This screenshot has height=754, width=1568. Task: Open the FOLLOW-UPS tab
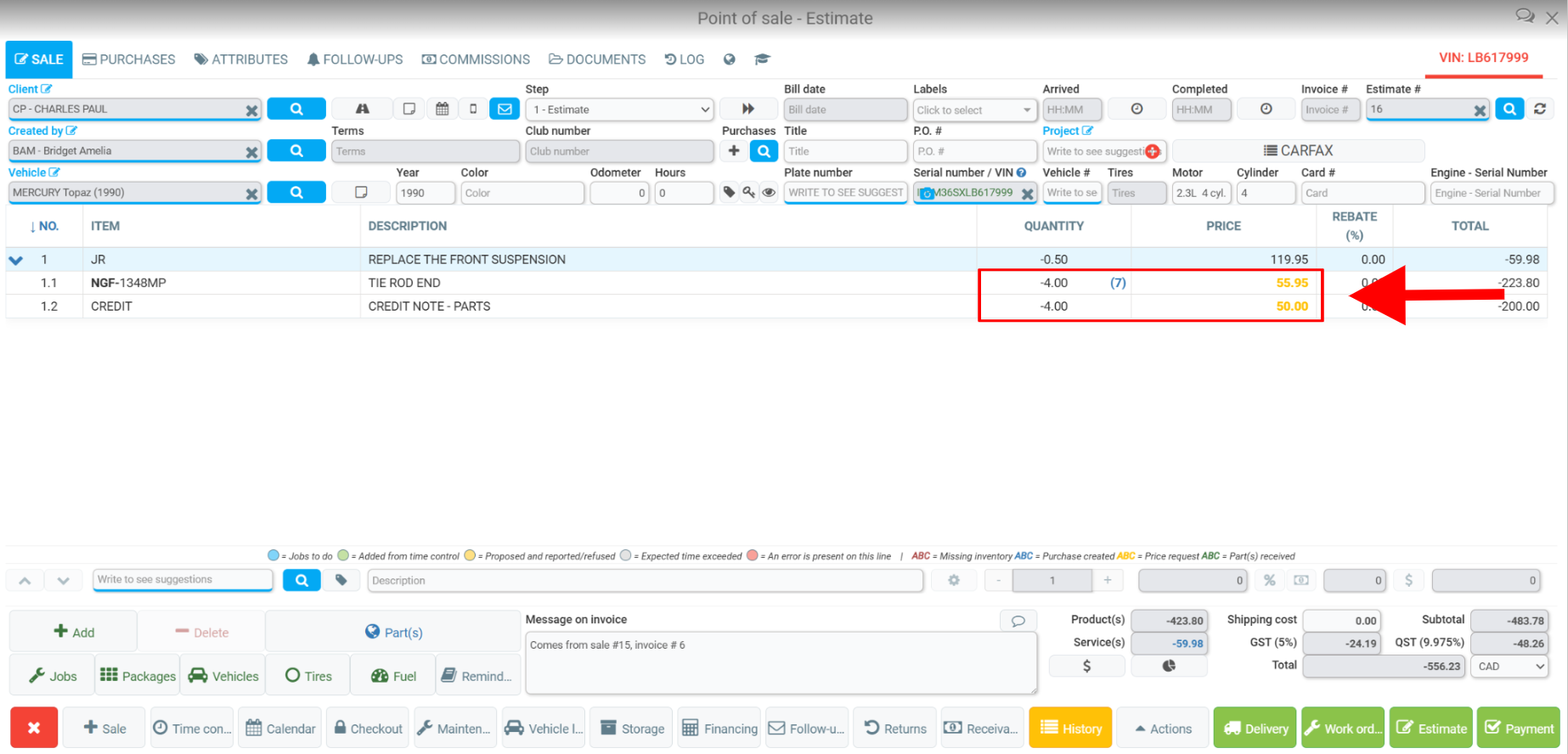pyautogui.click(x=355, y=59)
